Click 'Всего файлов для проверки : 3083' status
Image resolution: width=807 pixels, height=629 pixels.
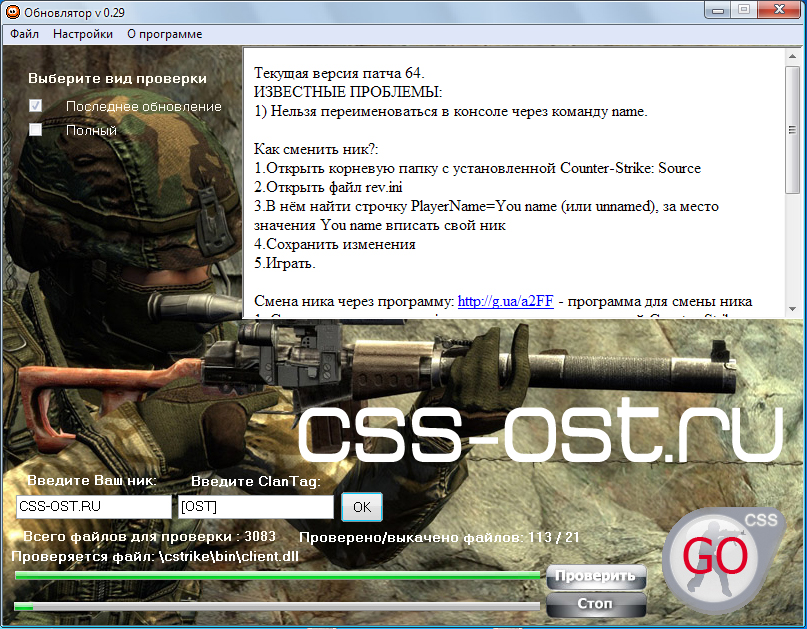tap(149, 536)
